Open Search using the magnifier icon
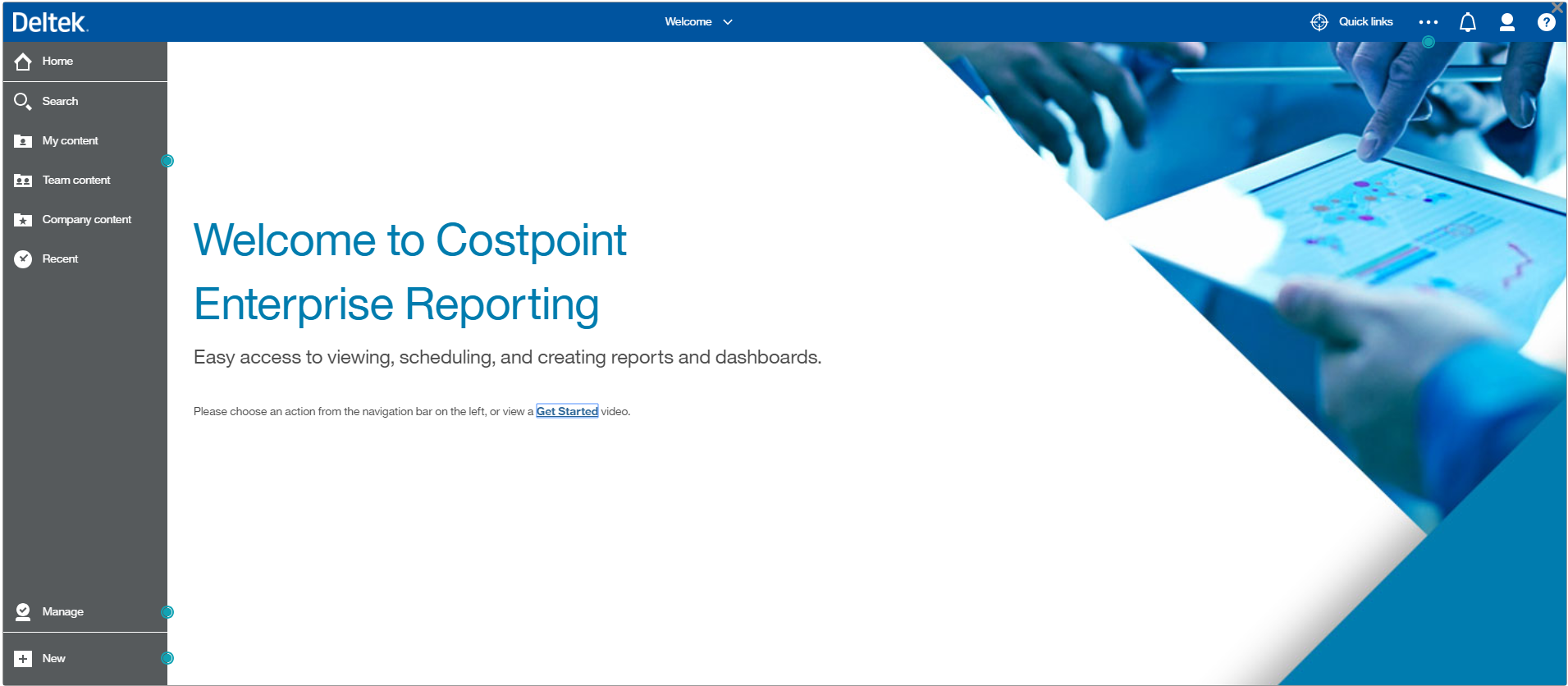This screenshot has height=686, width=1568. (x=23, y=102)
